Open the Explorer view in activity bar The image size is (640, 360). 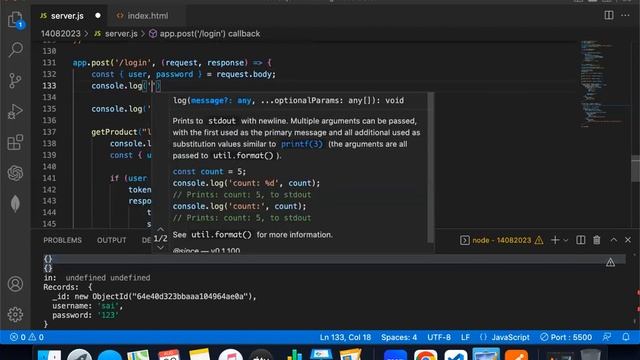click(16, 20)
